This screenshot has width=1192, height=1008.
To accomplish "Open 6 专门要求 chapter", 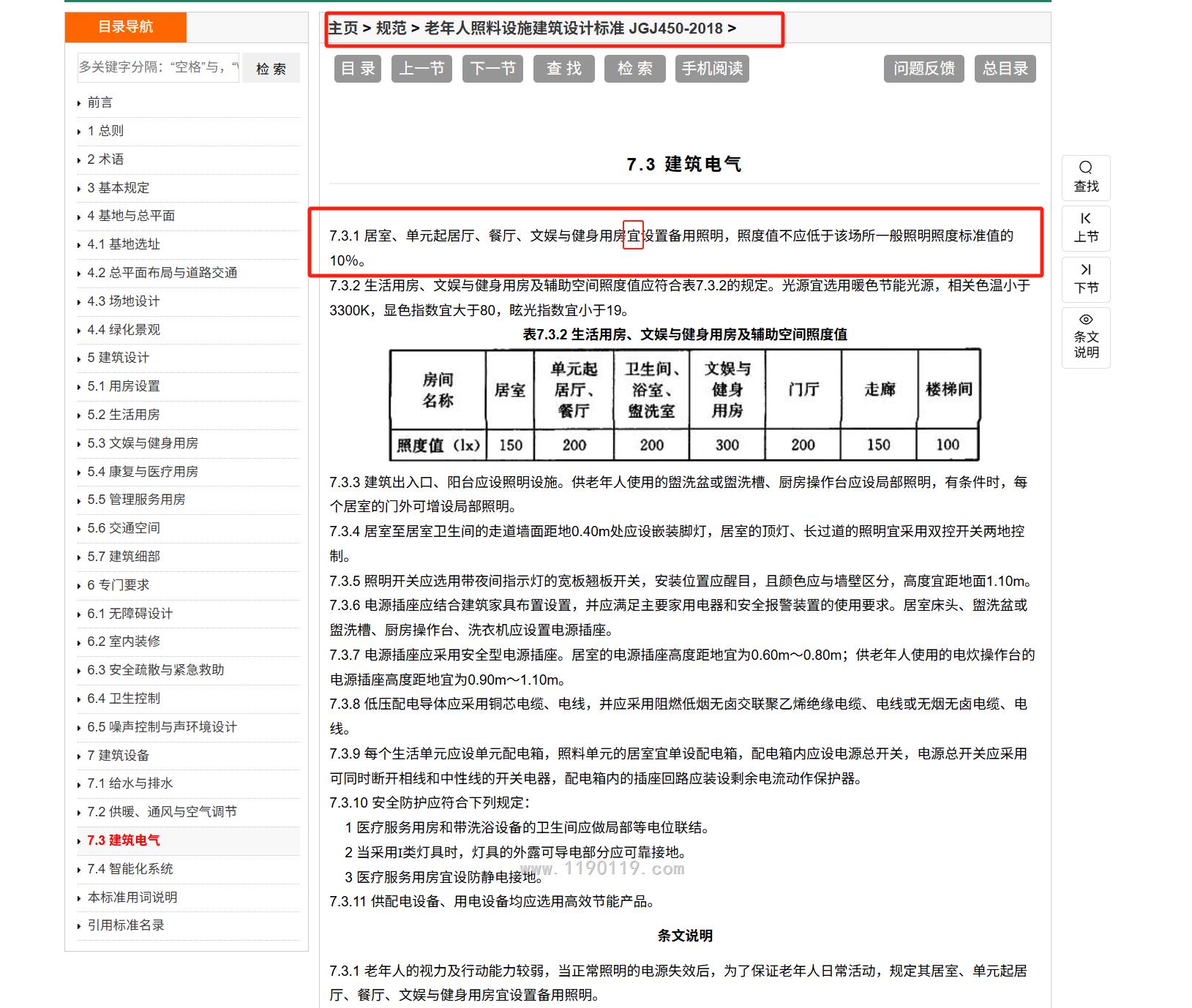I will (x=119, y=585).
